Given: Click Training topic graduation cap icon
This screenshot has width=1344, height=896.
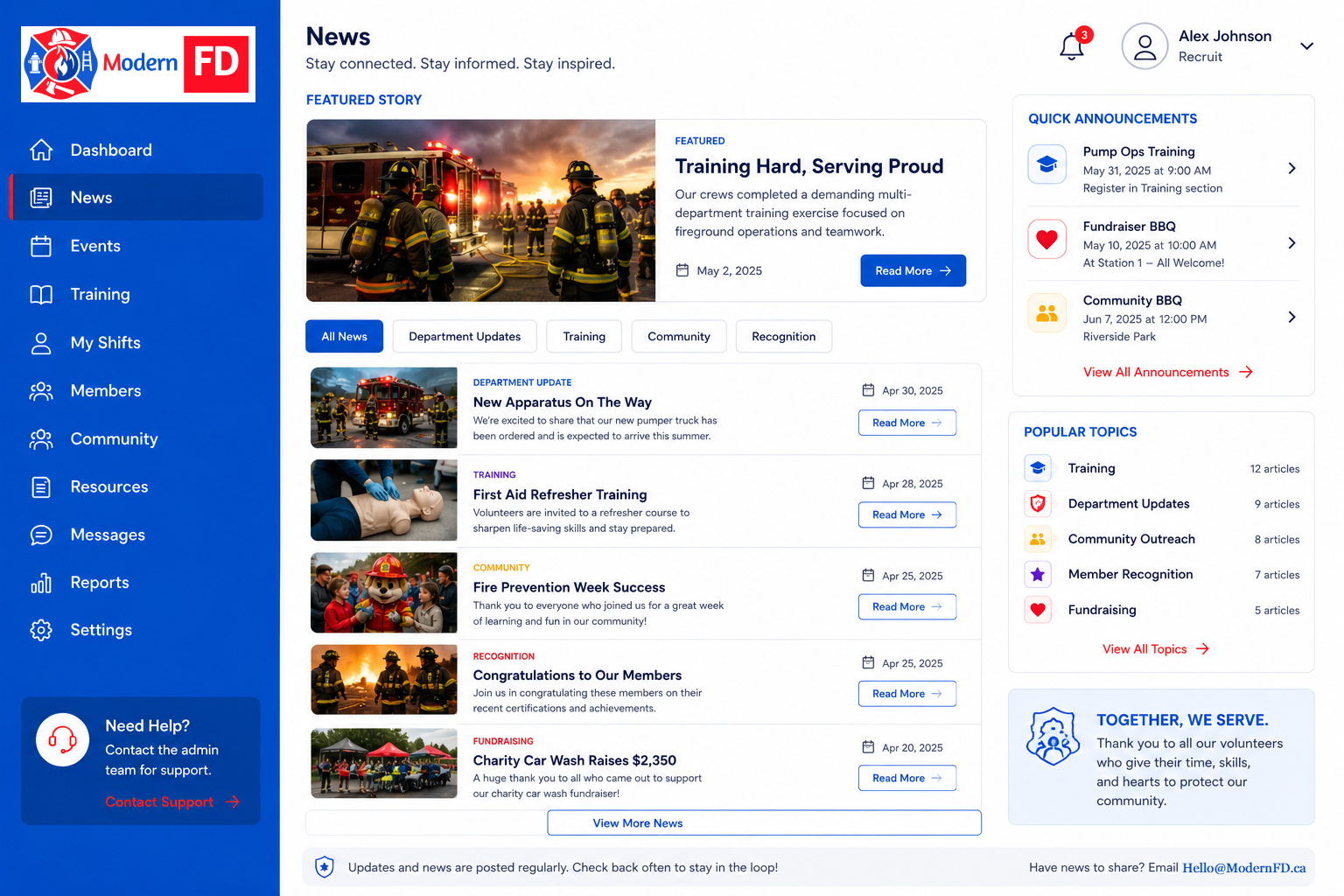Looking at the screenshot, I should tap(1038, 468).
